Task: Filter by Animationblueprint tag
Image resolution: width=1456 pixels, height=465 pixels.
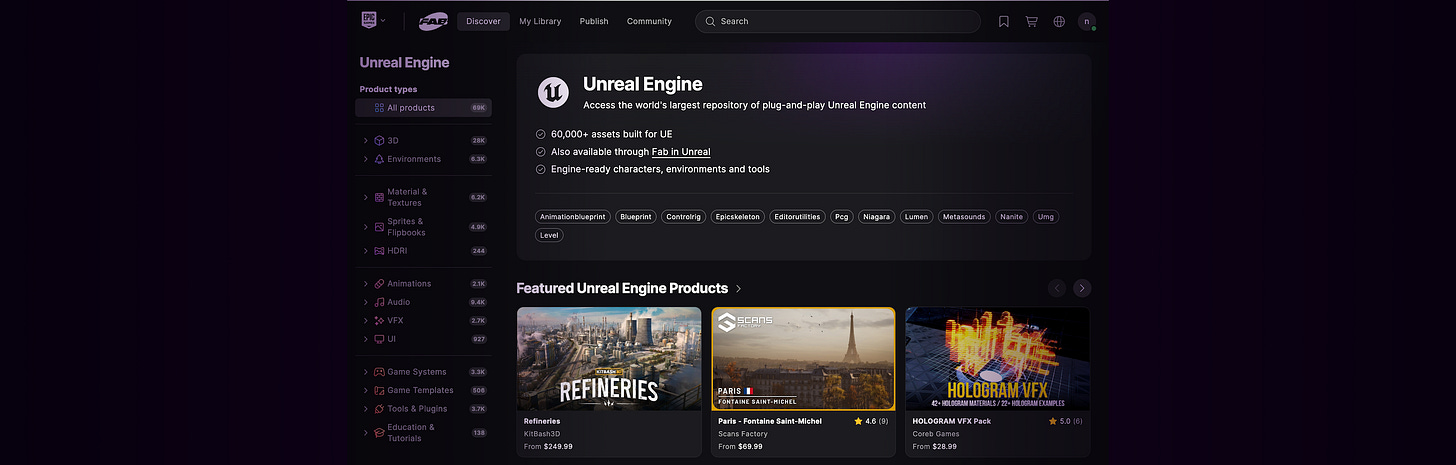Action: (x=573, y=216)
